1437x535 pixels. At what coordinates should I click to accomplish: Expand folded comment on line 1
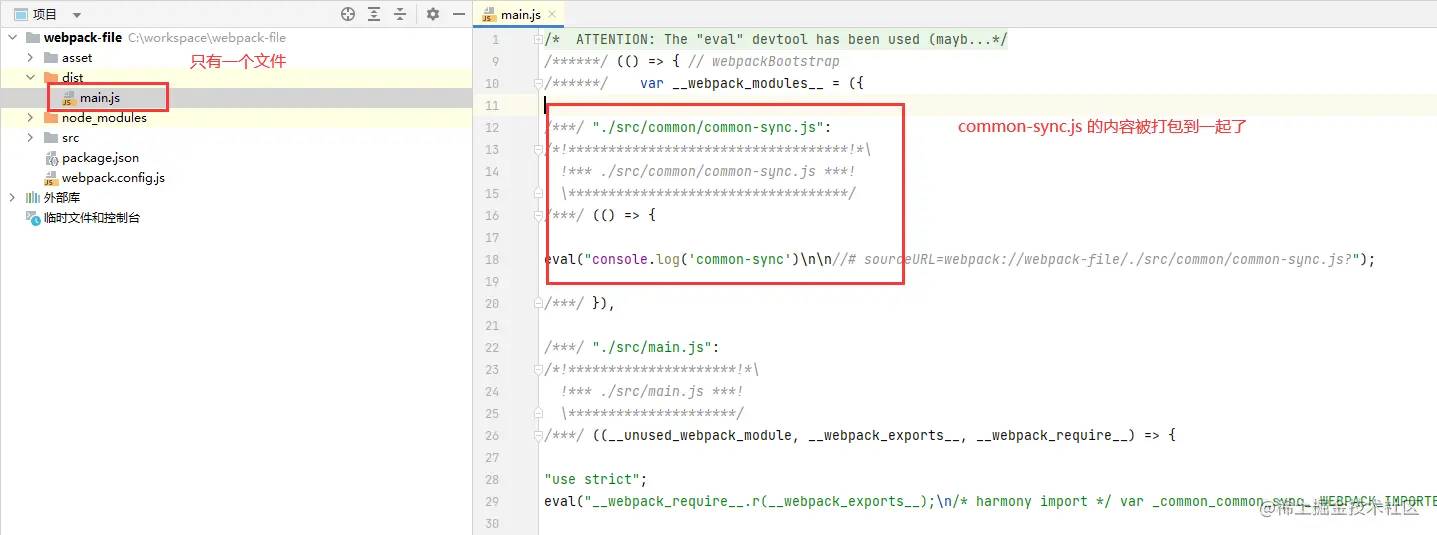[x=539, y=40]
